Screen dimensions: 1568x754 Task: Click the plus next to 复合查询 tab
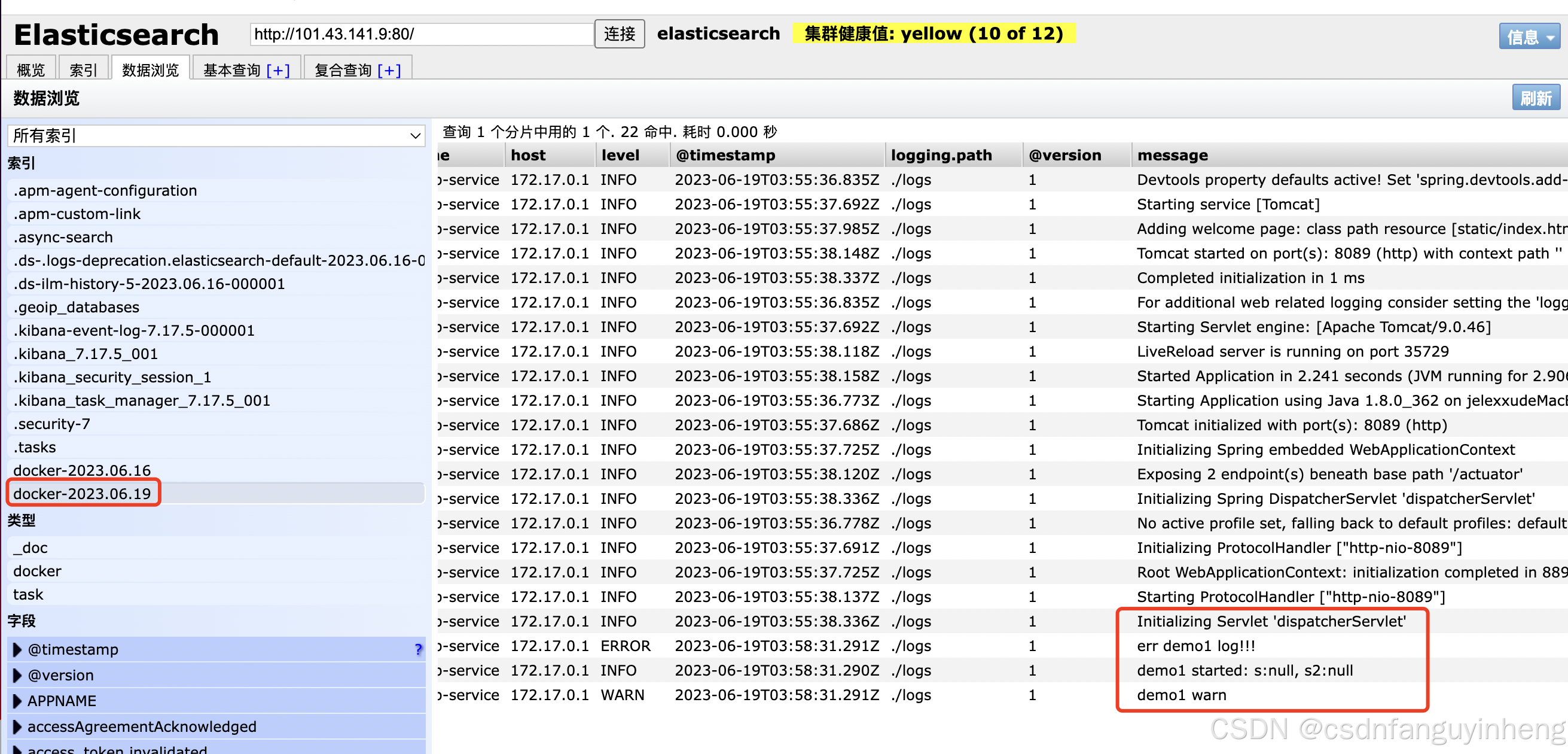tap(389, 71)
